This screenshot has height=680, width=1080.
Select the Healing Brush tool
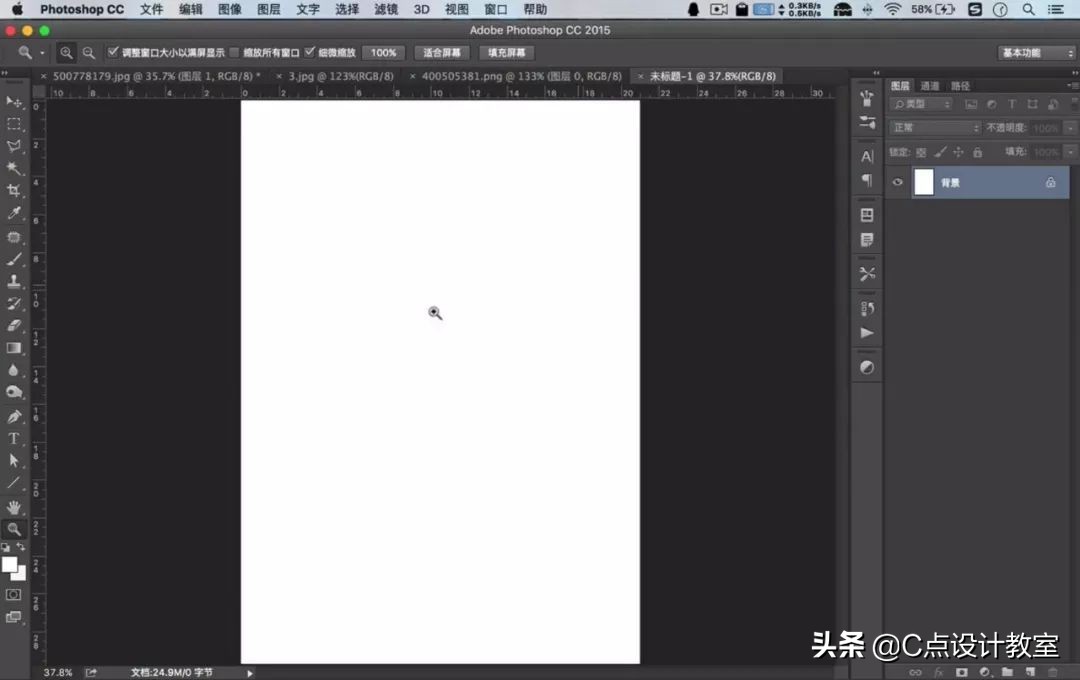pyautogui.click(x=14, y=237)
